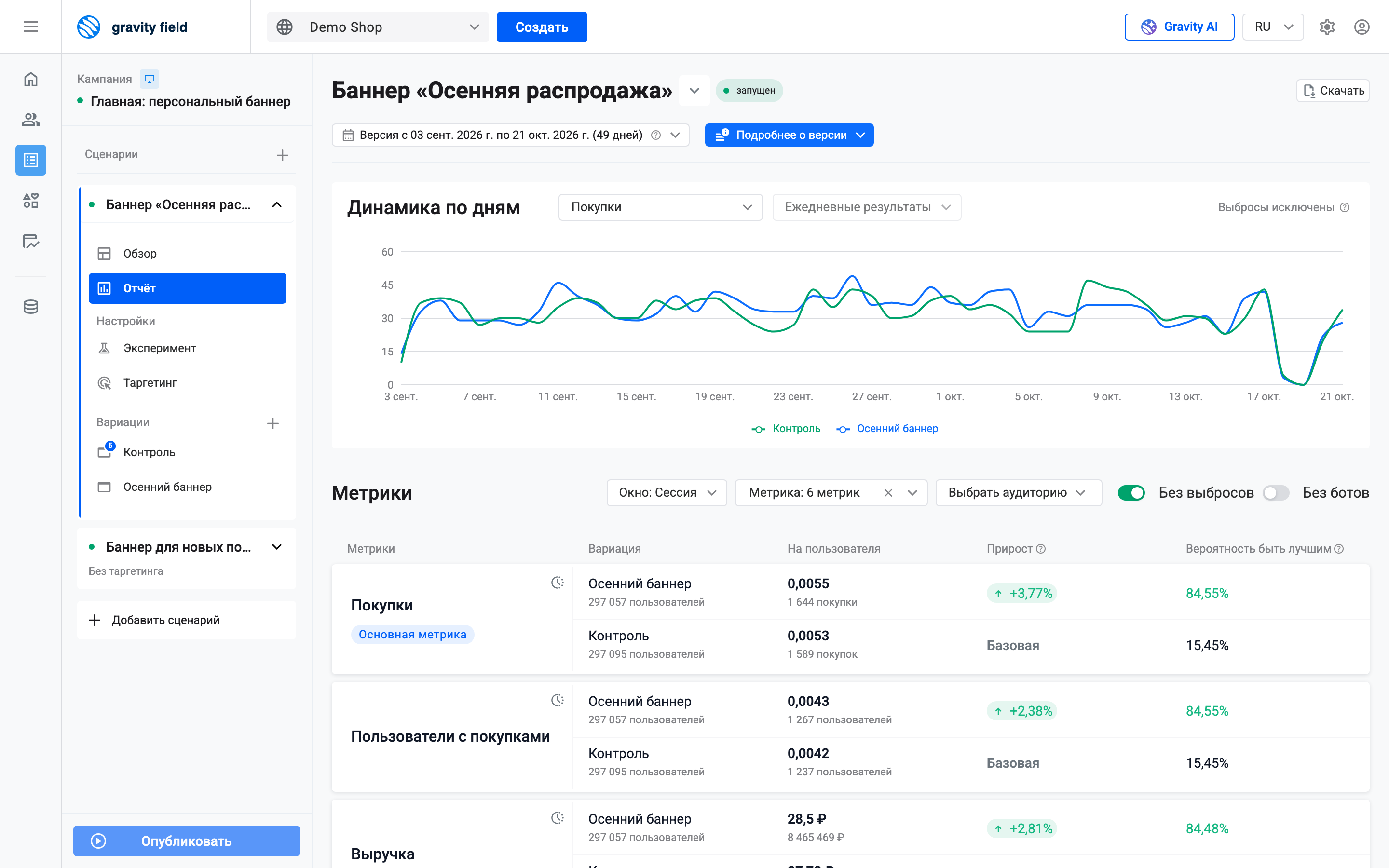Open the Покупки chart metric dropdown
Viewport: 1389px width, 868px height.
(x=660, y=207)
